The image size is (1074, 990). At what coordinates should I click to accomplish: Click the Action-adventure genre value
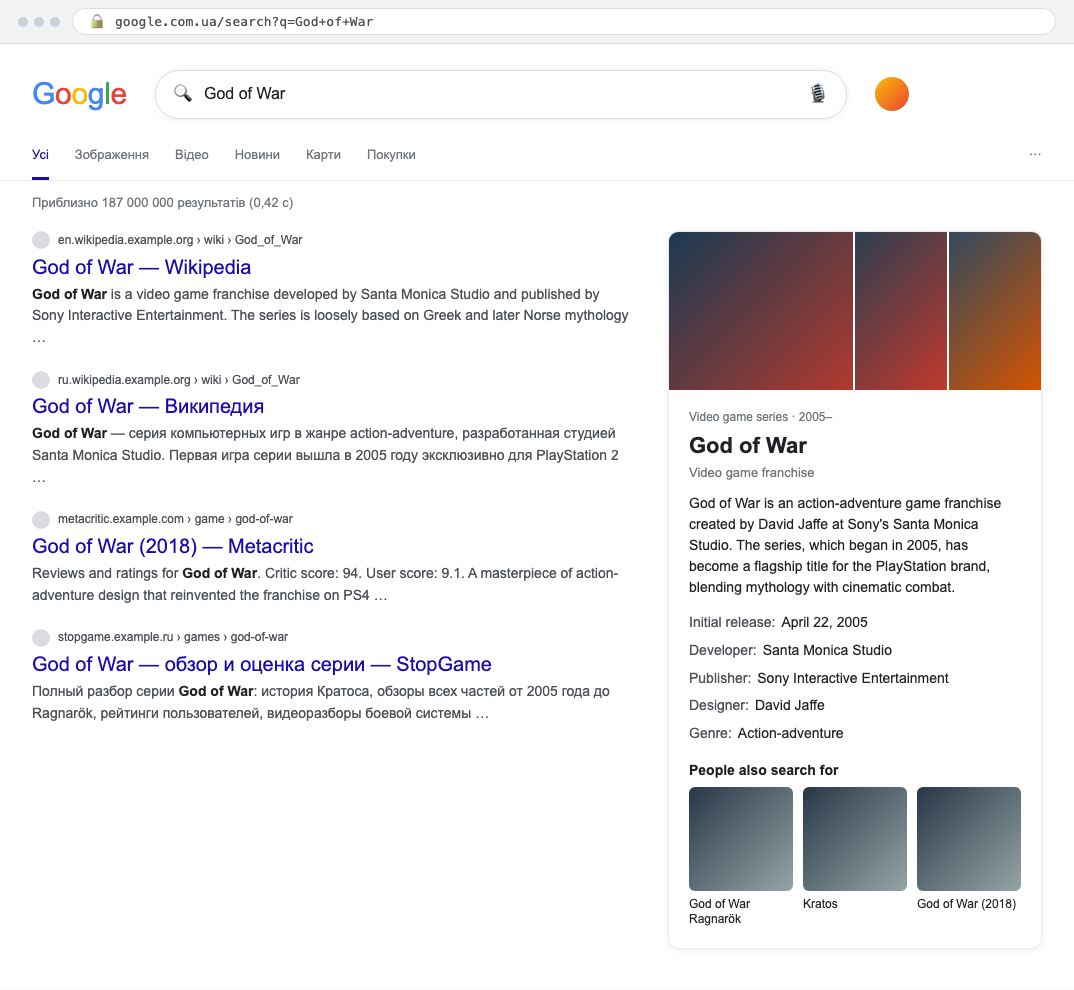pos(790,733)
